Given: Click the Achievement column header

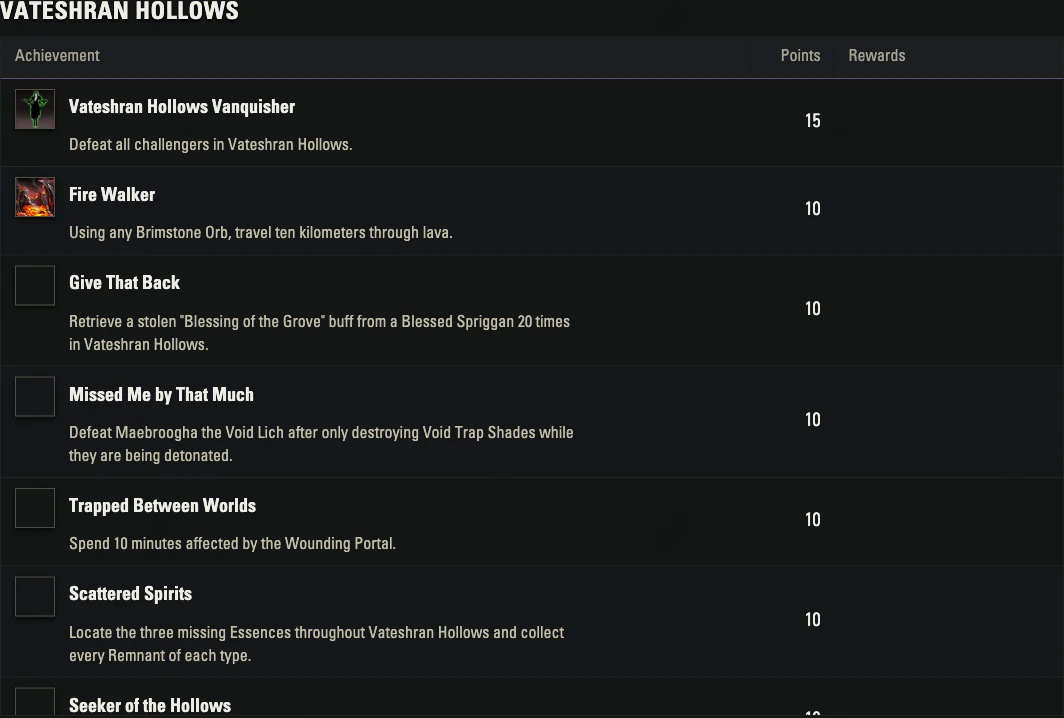Looking at the screenshot, I should click(58, 56).
